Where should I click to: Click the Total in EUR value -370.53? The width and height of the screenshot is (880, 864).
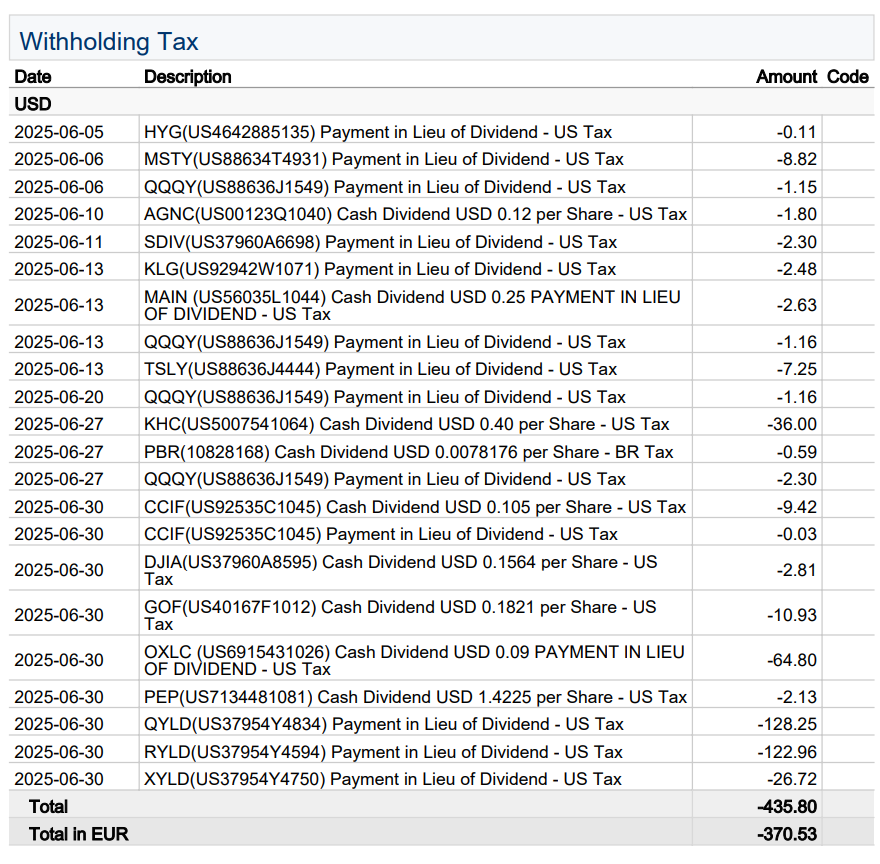tap(788, 833)
